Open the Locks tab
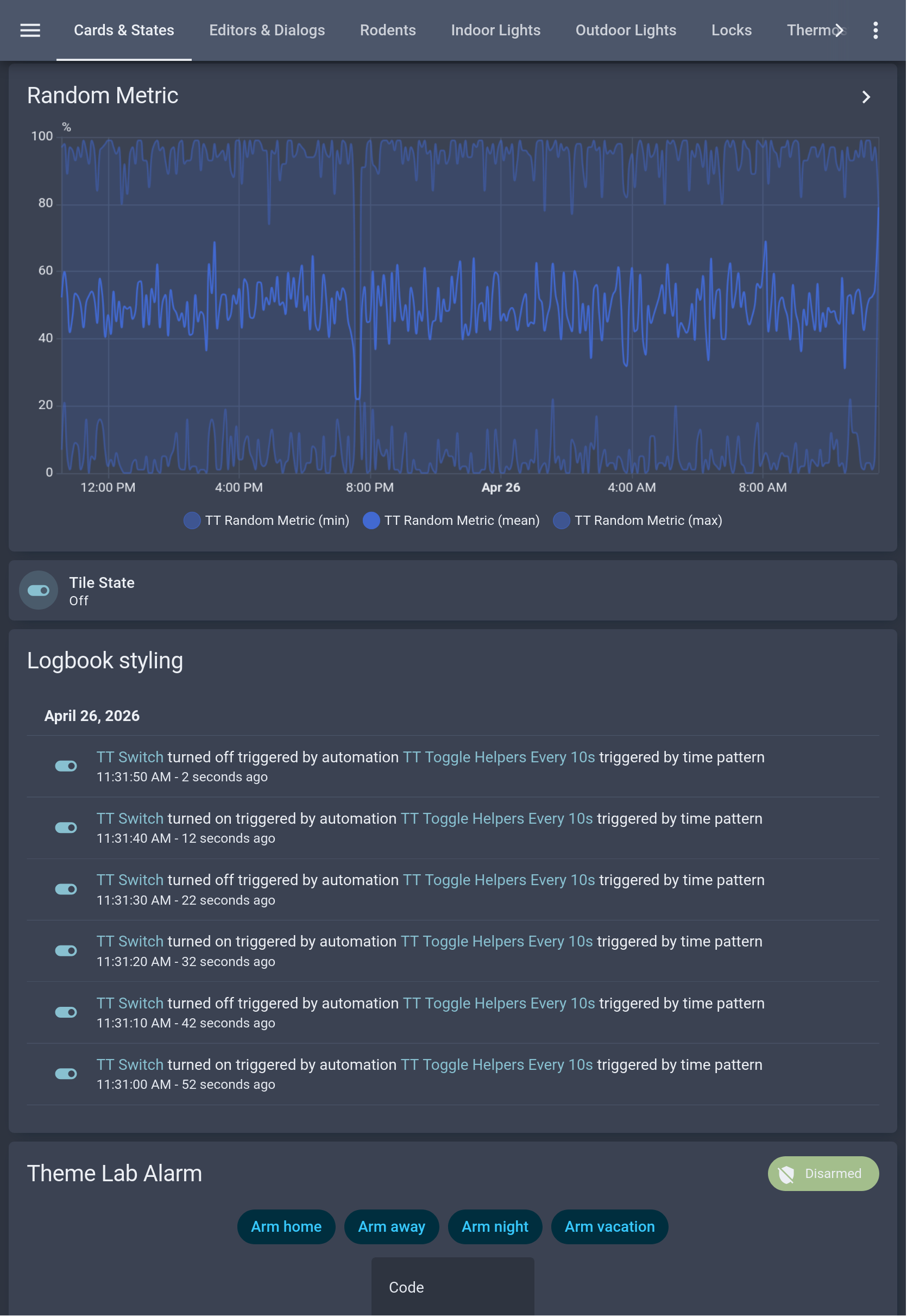The image size is (907, 1316). (732, 30)
